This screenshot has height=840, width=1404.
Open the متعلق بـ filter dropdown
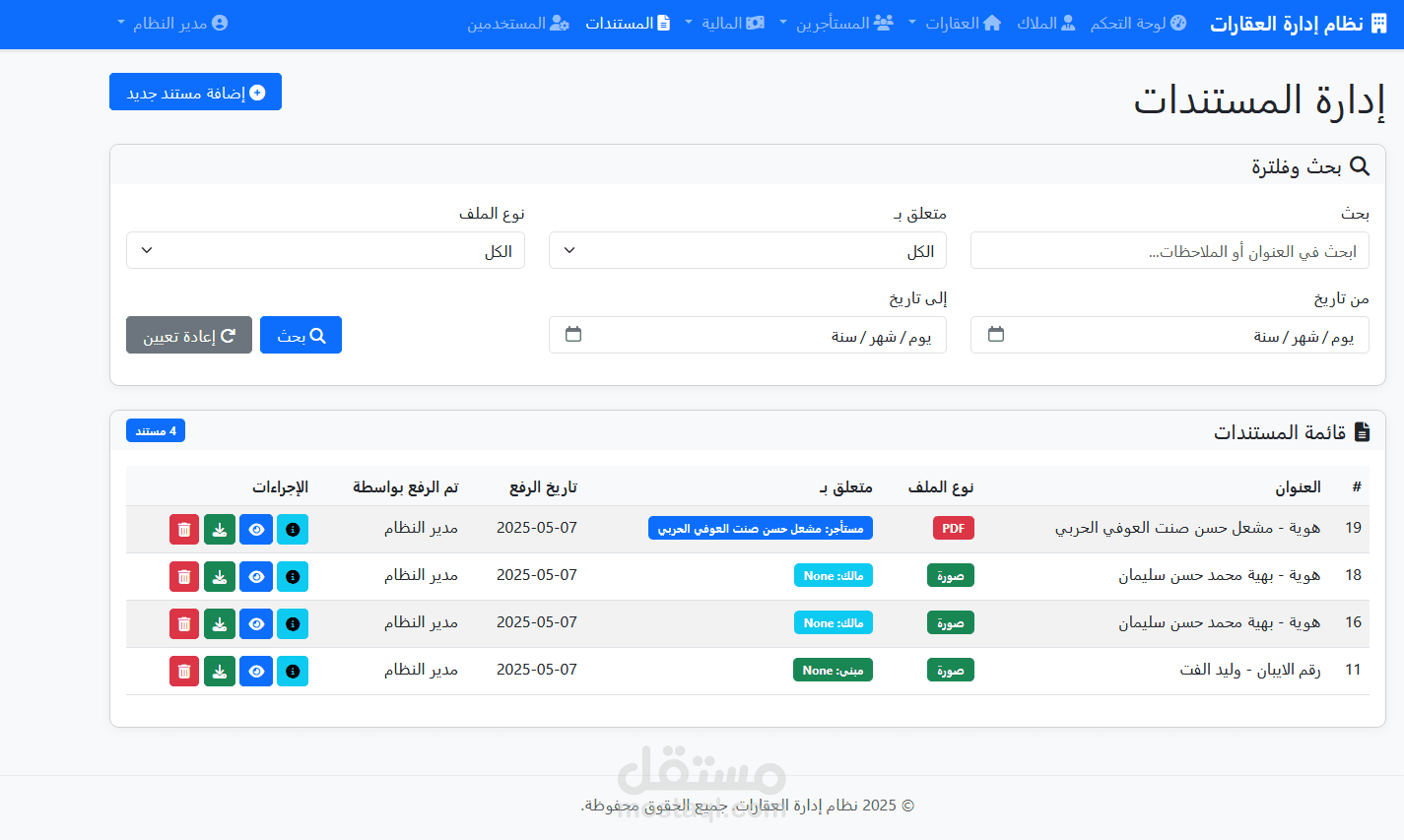pos(748,250)
